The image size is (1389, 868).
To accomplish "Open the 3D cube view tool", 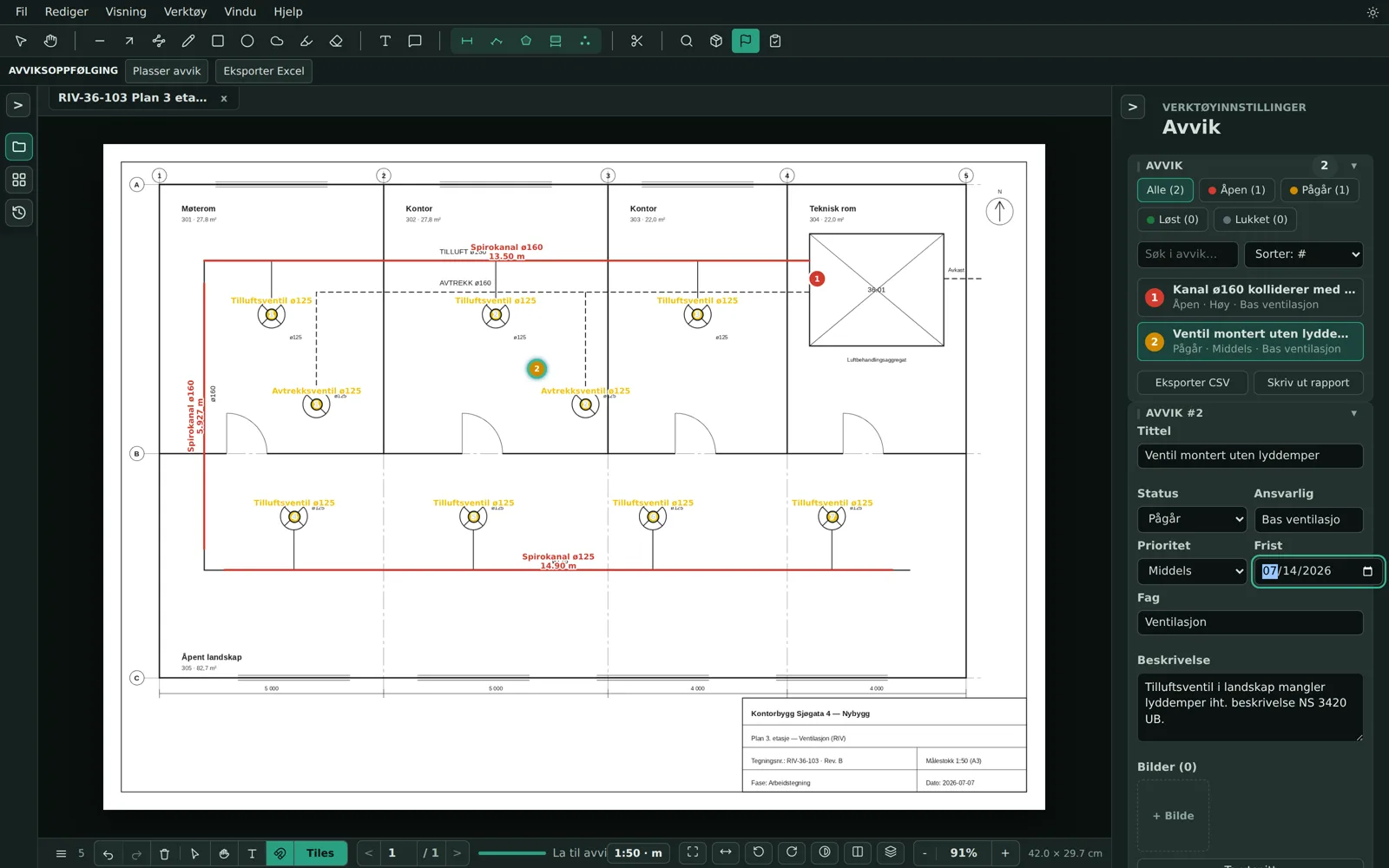I will tap(716, 41).
